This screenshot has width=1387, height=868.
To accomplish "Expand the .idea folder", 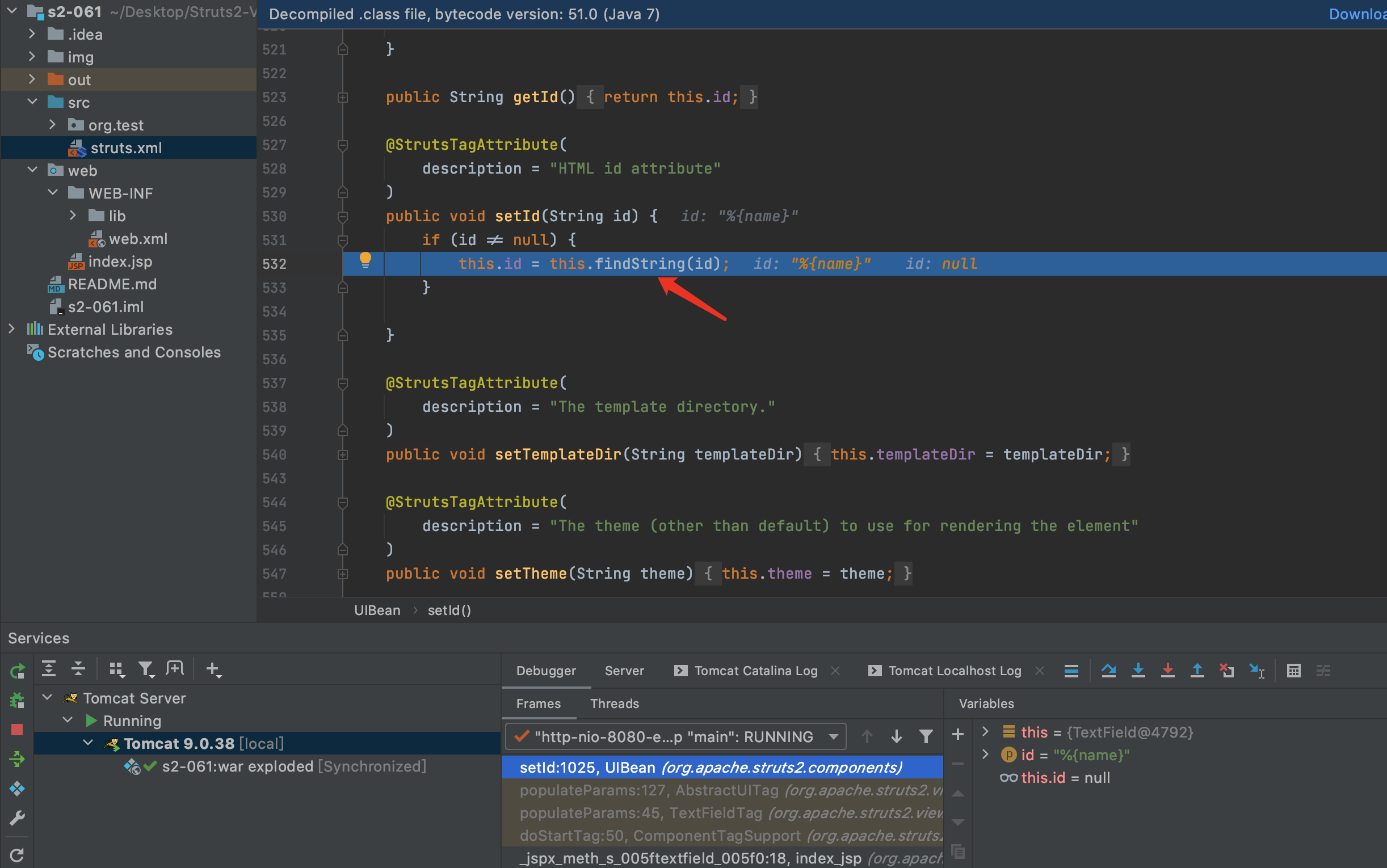I will (32, 34).
